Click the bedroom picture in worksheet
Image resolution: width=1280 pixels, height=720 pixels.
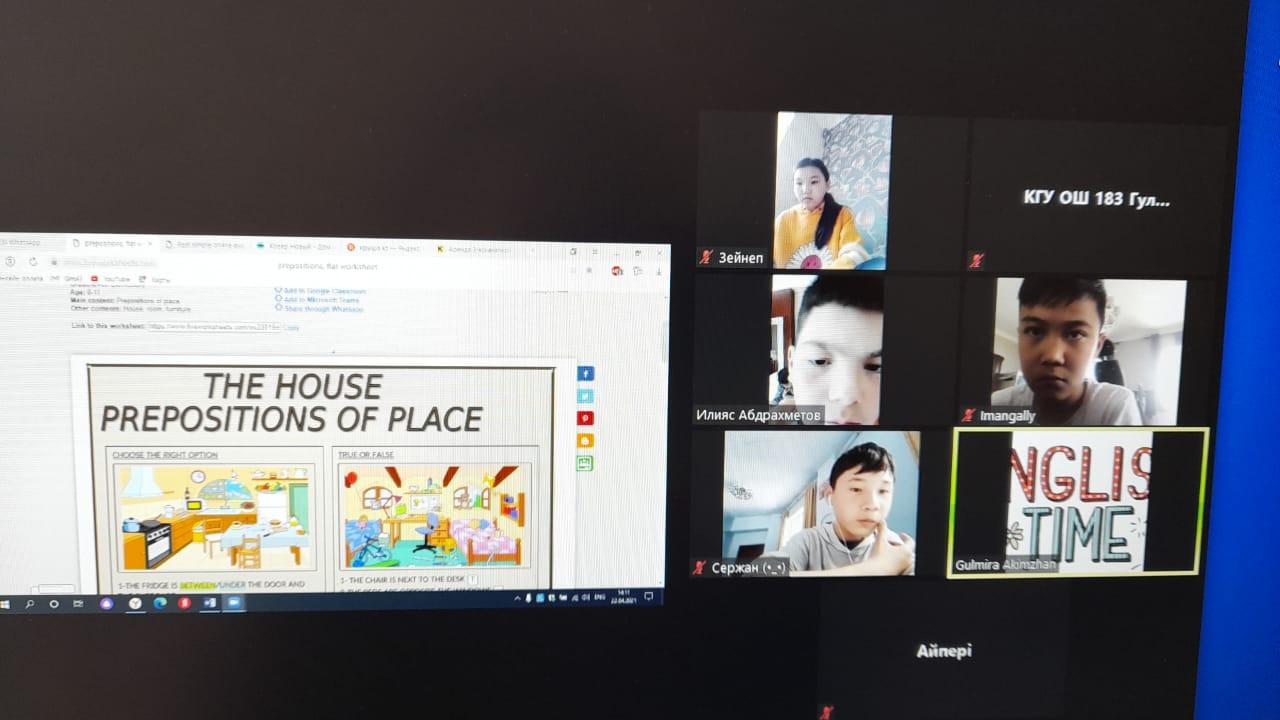(x=436, y=516)
